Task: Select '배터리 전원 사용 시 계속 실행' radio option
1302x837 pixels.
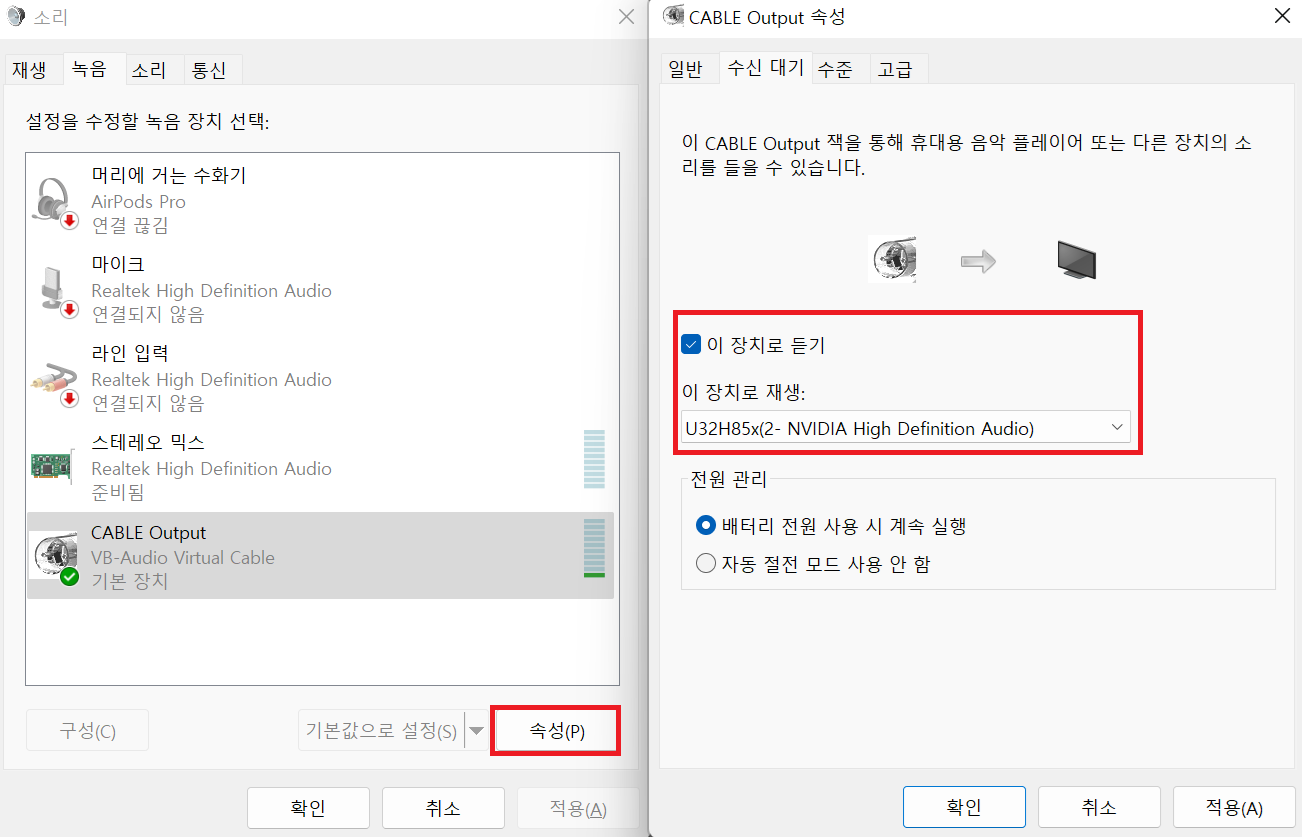Action: tap(706, 525)
